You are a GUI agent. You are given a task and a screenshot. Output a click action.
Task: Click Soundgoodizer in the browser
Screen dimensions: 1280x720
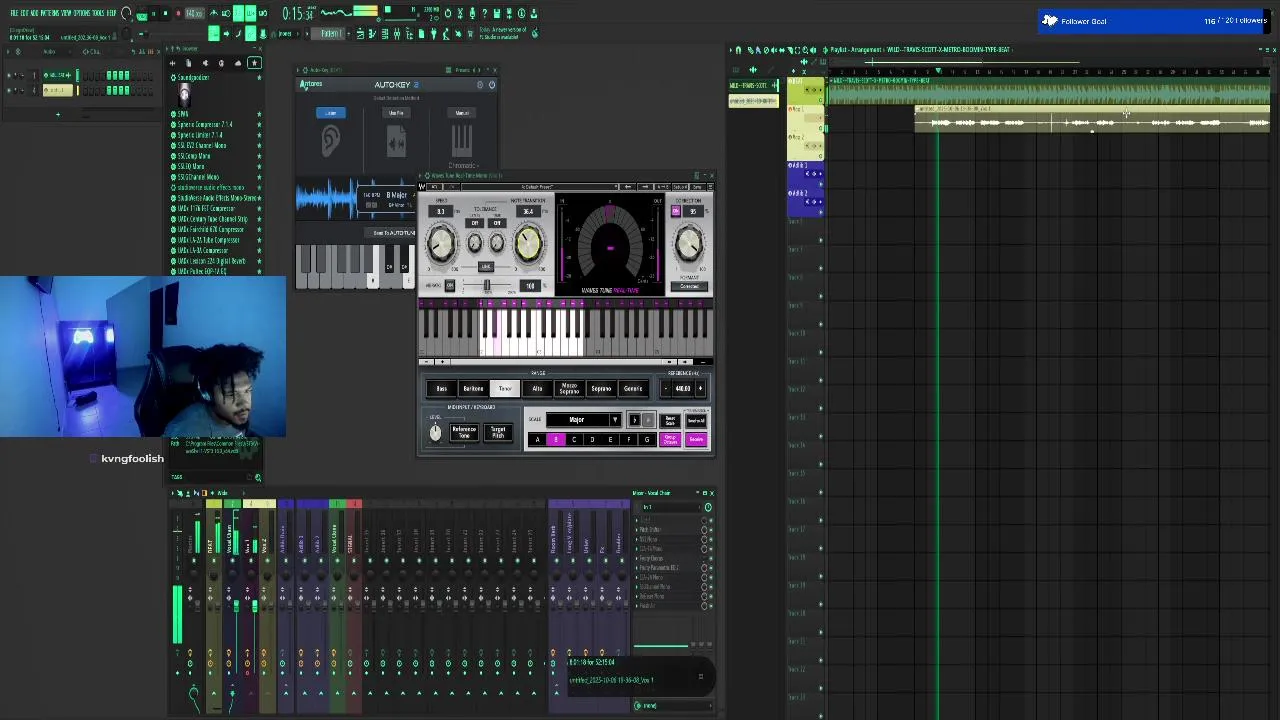194,78
